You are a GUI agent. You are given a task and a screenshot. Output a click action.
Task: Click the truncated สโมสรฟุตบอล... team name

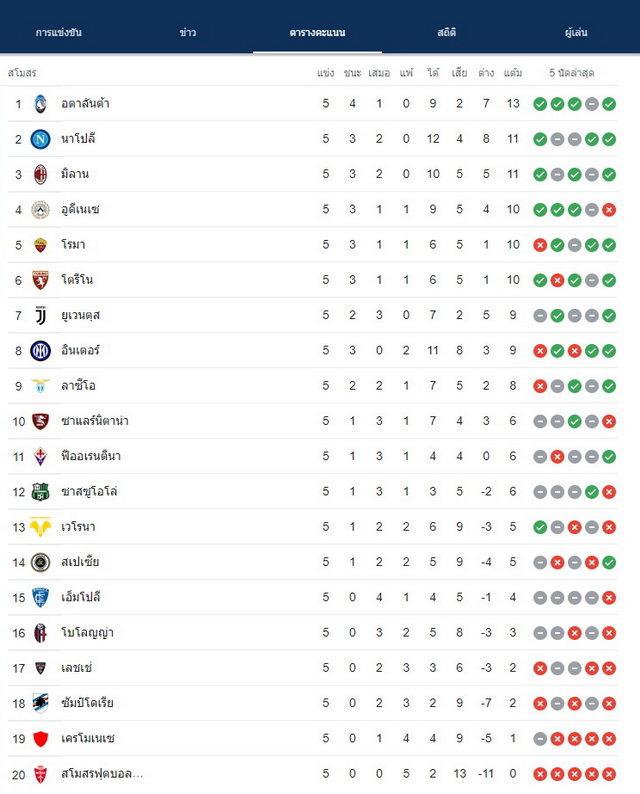coord(102,774)
